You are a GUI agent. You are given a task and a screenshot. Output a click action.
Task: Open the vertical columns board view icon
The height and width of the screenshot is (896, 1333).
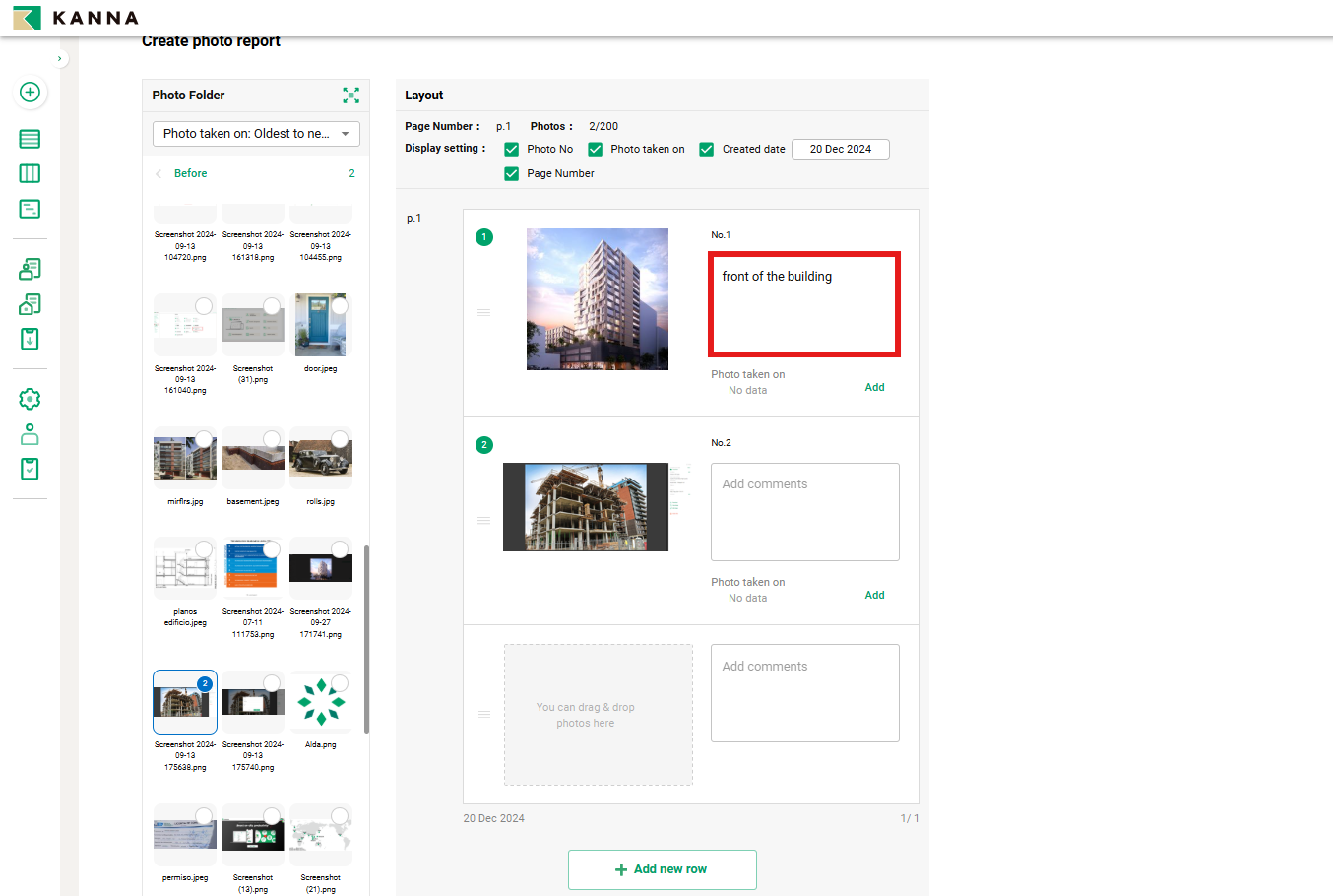click(30, 173)
